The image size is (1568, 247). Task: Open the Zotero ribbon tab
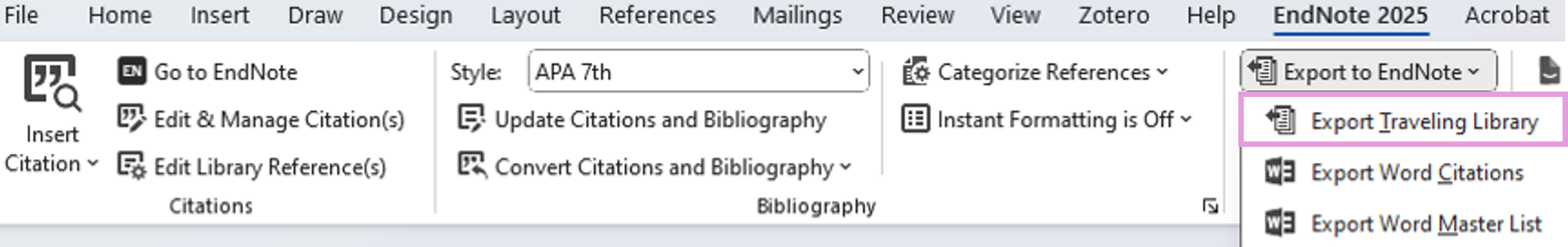(1113, 15)
